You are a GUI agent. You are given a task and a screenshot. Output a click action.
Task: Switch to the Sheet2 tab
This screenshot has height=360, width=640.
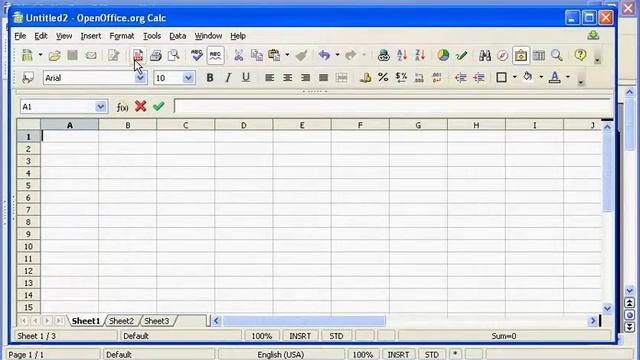(122, 321)
